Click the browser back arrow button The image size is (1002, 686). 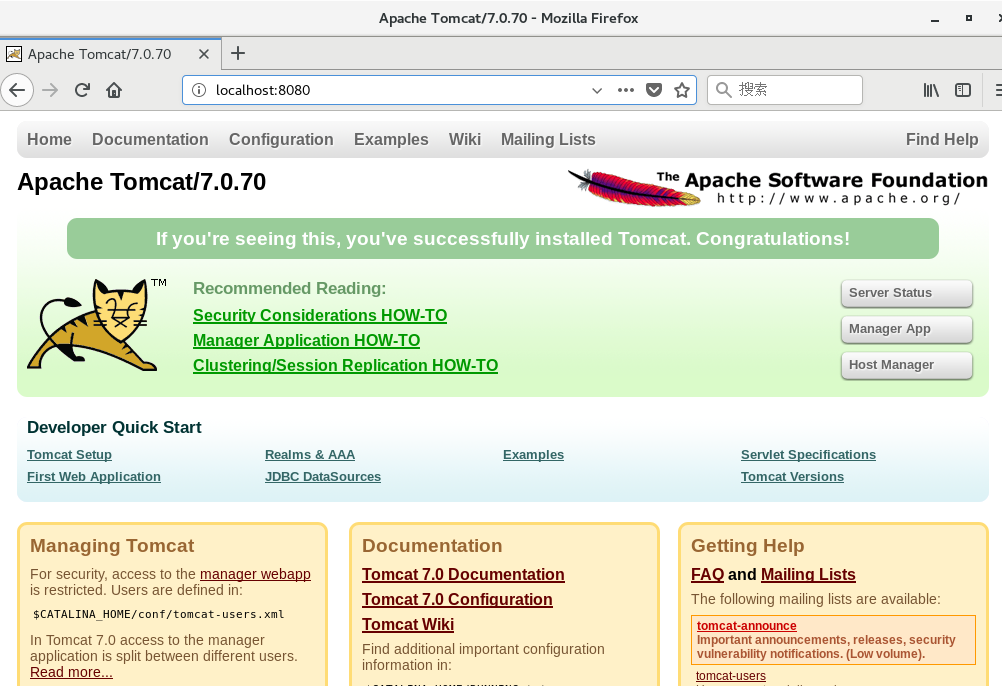click(x=17, y=90)
